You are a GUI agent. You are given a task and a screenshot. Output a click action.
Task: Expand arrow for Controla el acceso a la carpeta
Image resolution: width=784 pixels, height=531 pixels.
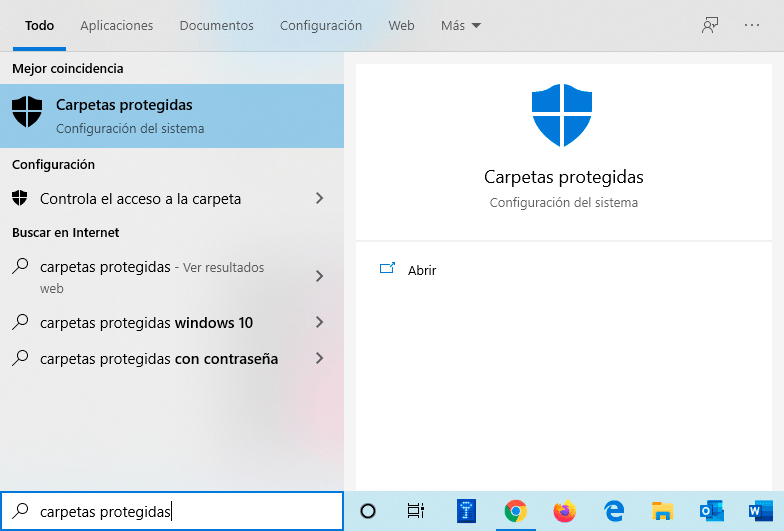click(320, 198)
